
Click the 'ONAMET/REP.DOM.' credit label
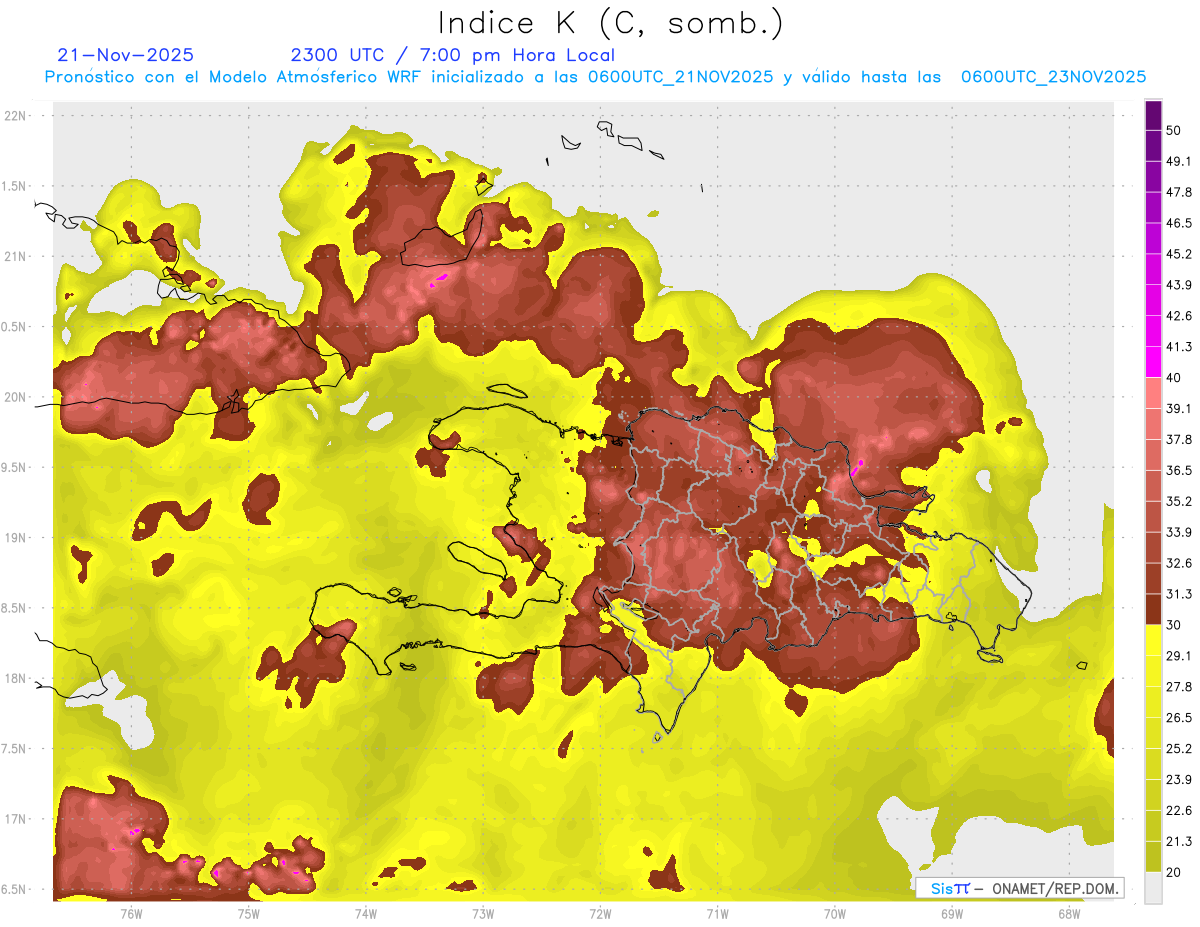click(x=1056, y=888)
